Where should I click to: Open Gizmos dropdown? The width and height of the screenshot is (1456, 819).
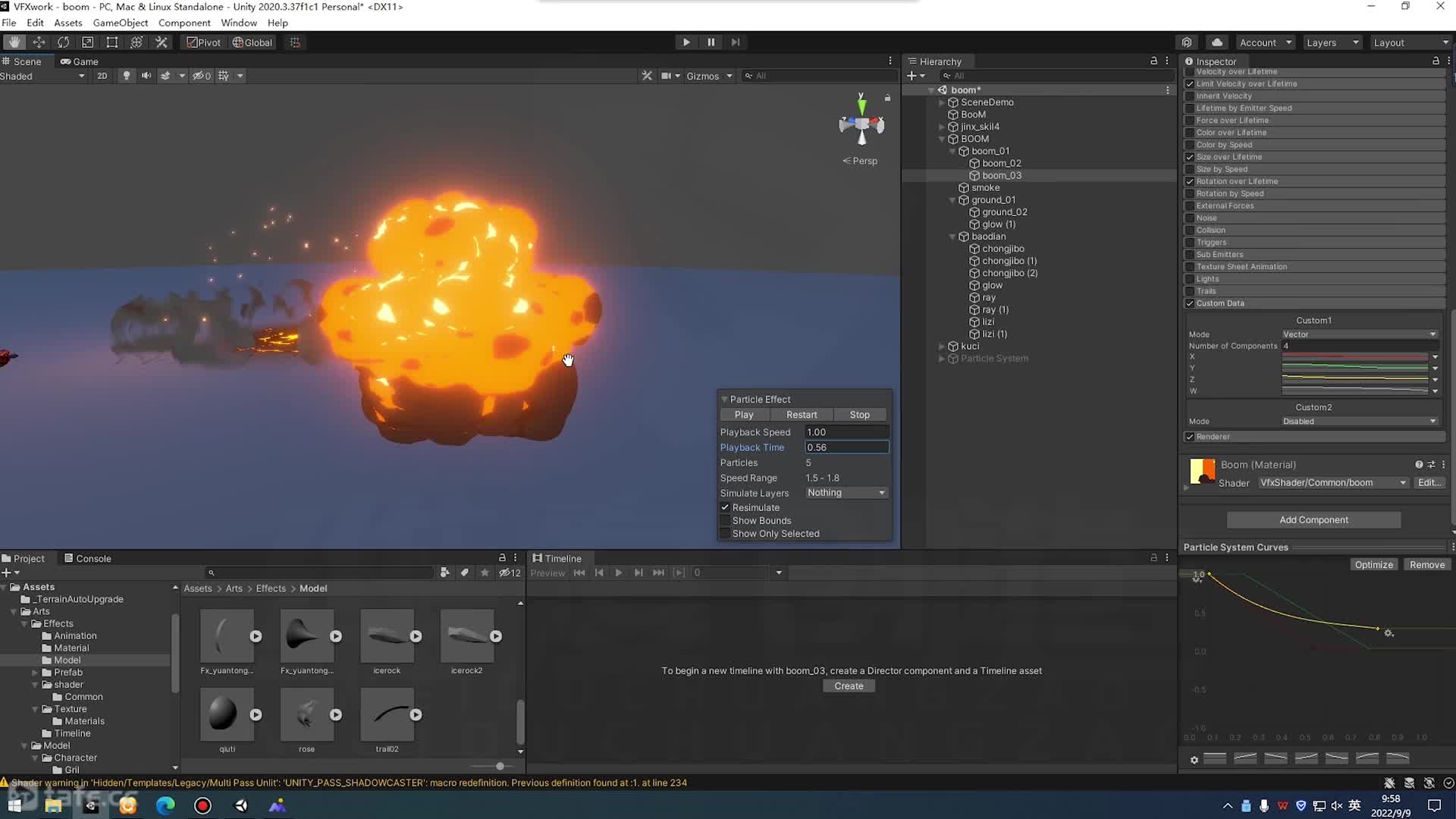coord(710,76)
